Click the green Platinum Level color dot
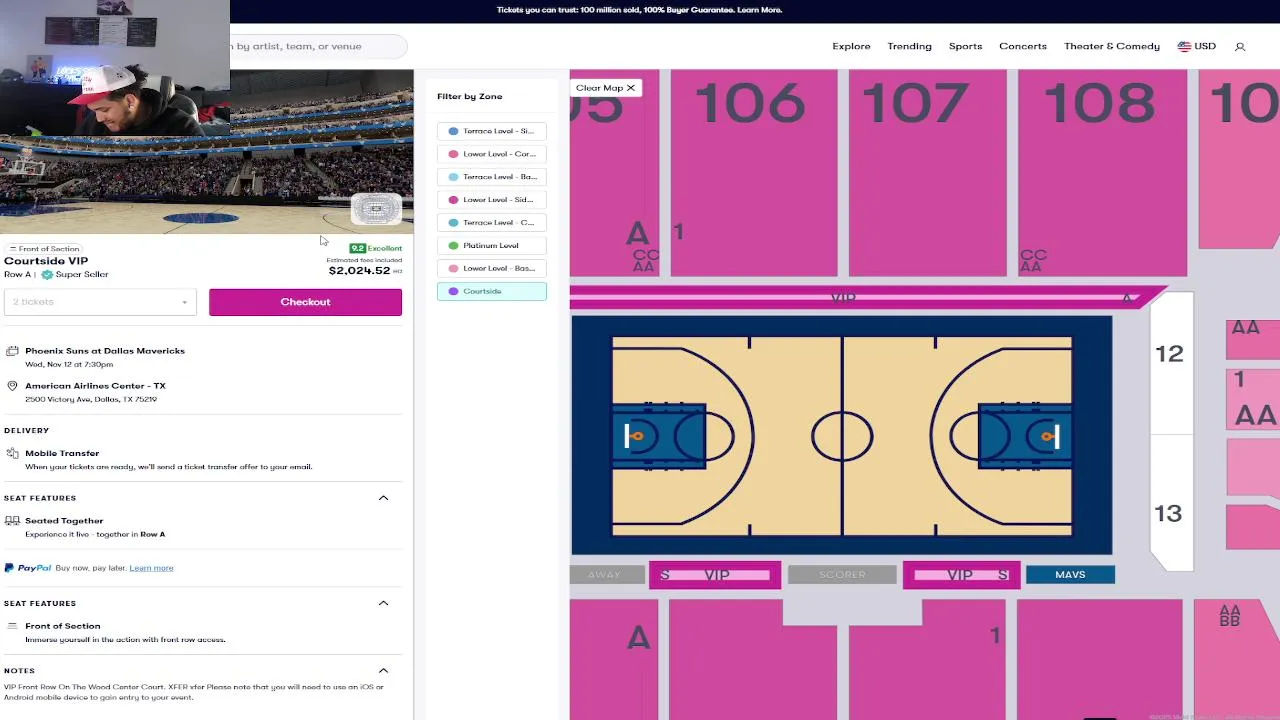Viewport: 1280px width, 720px height. pyautogui.click(x=453, y=246)
